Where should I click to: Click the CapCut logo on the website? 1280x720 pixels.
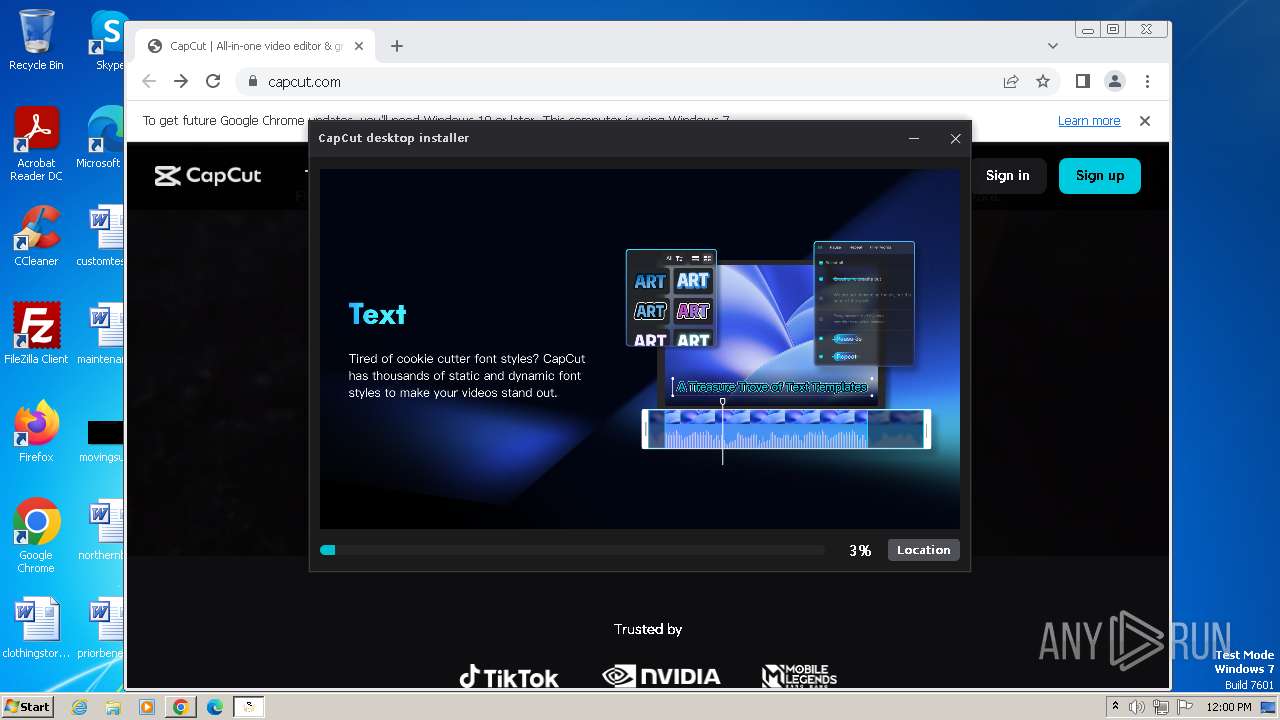coord(208,176)
